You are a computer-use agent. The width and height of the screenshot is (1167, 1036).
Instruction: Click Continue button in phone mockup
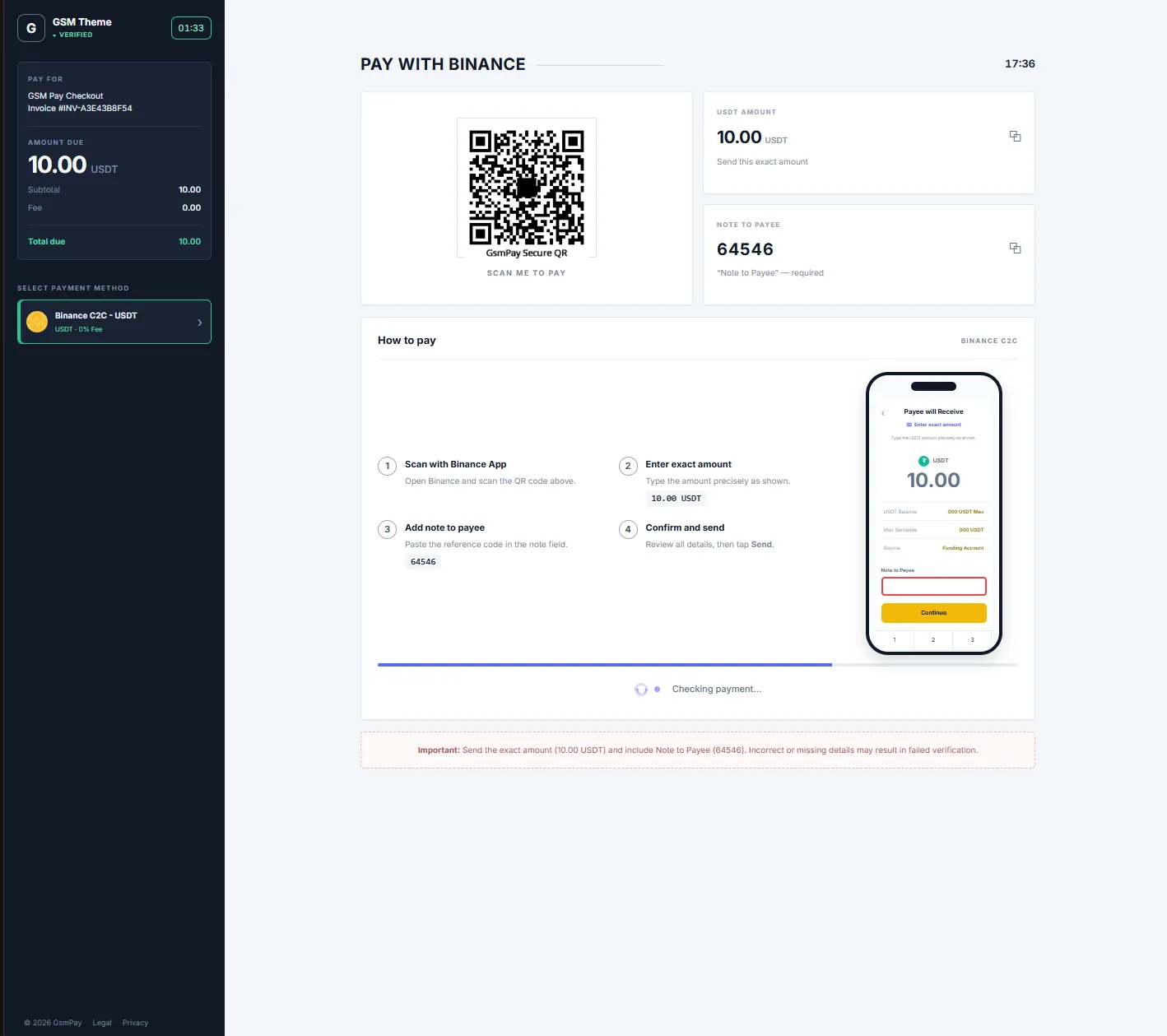coord(933,613)
